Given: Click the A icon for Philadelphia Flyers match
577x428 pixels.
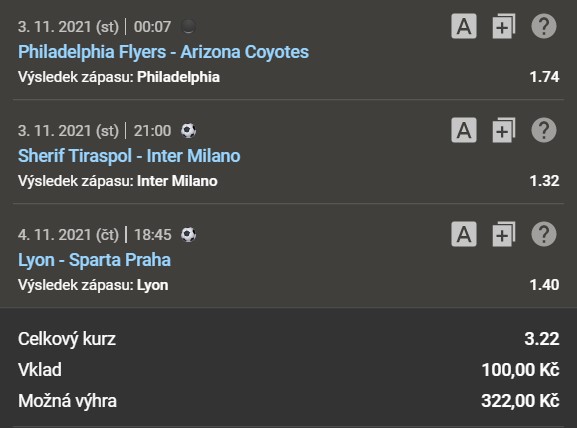Looking at the screenshot, I should click(464, 26).
